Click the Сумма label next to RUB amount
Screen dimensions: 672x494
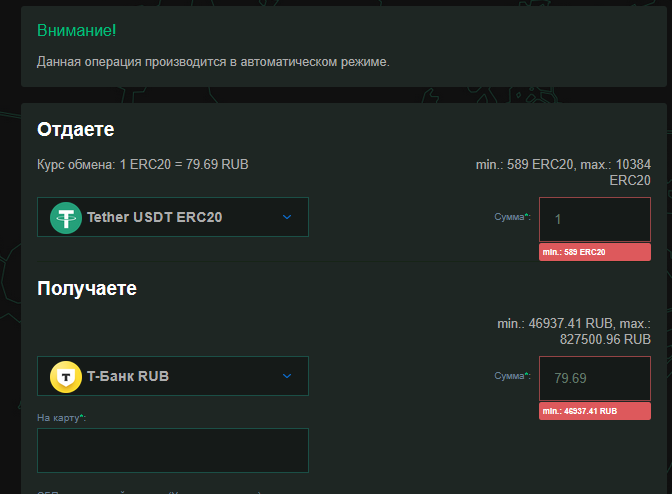[x=512, y=376]
